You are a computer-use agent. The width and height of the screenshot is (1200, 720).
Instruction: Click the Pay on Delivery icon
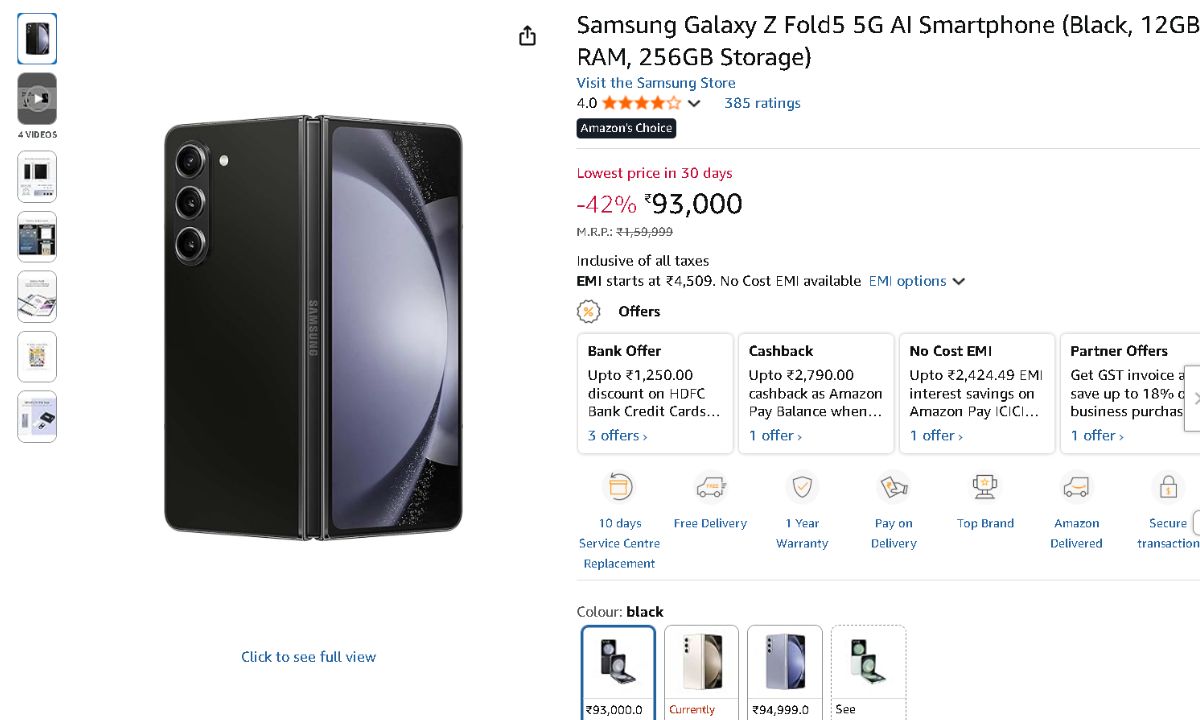click(893, 488)
